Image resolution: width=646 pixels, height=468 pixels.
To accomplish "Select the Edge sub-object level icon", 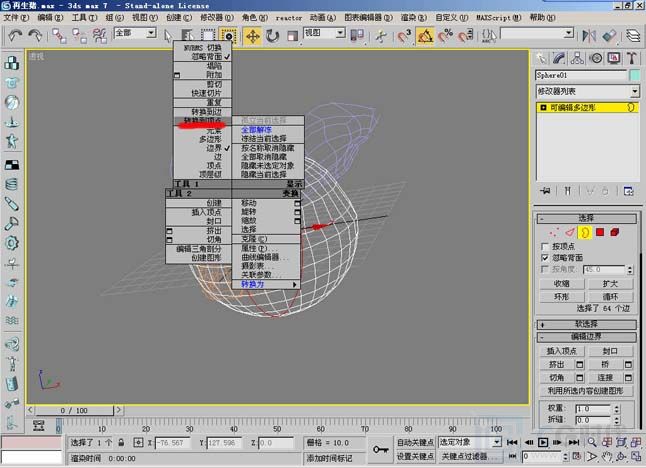I will point(570,233).
